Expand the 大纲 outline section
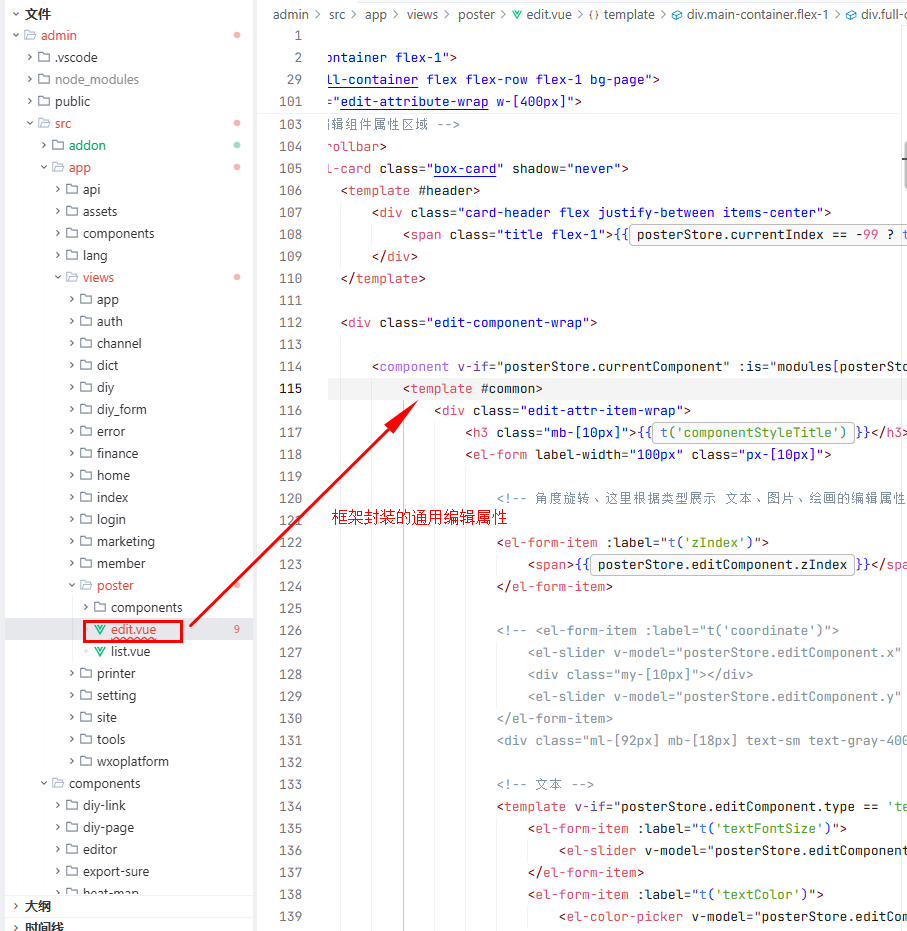Viewport: 907px width, 931px height. click(15, 906)
